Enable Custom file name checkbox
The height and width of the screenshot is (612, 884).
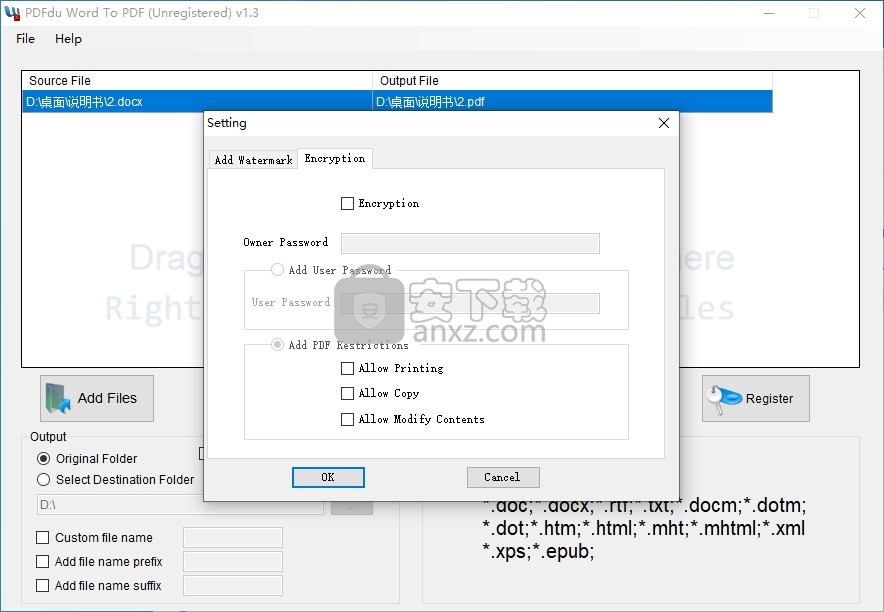click(42, 538)
